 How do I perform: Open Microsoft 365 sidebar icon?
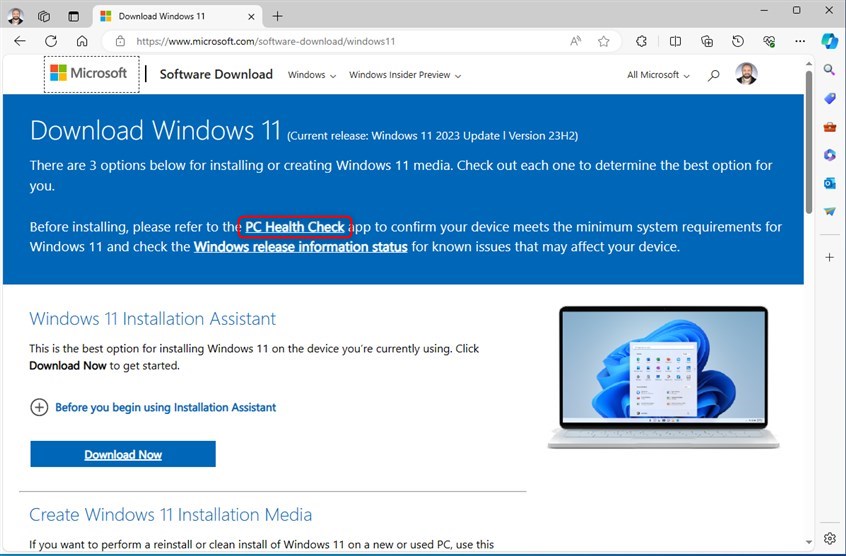click(x=829, y=155)
